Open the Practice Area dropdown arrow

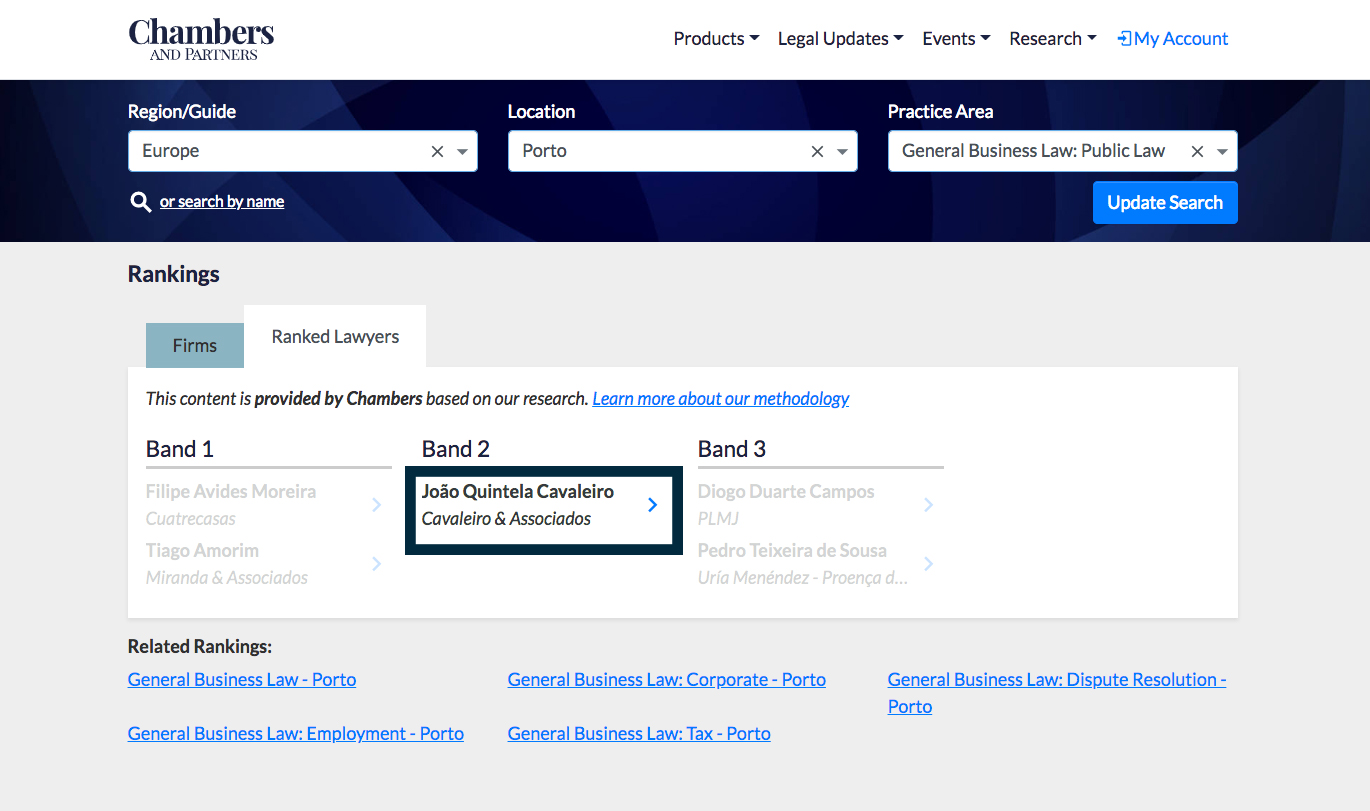coord(1222,152)
